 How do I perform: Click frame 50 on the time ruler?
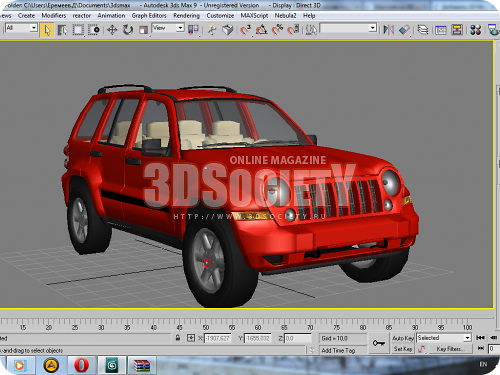pyautogui.click(x=206, y=327)
